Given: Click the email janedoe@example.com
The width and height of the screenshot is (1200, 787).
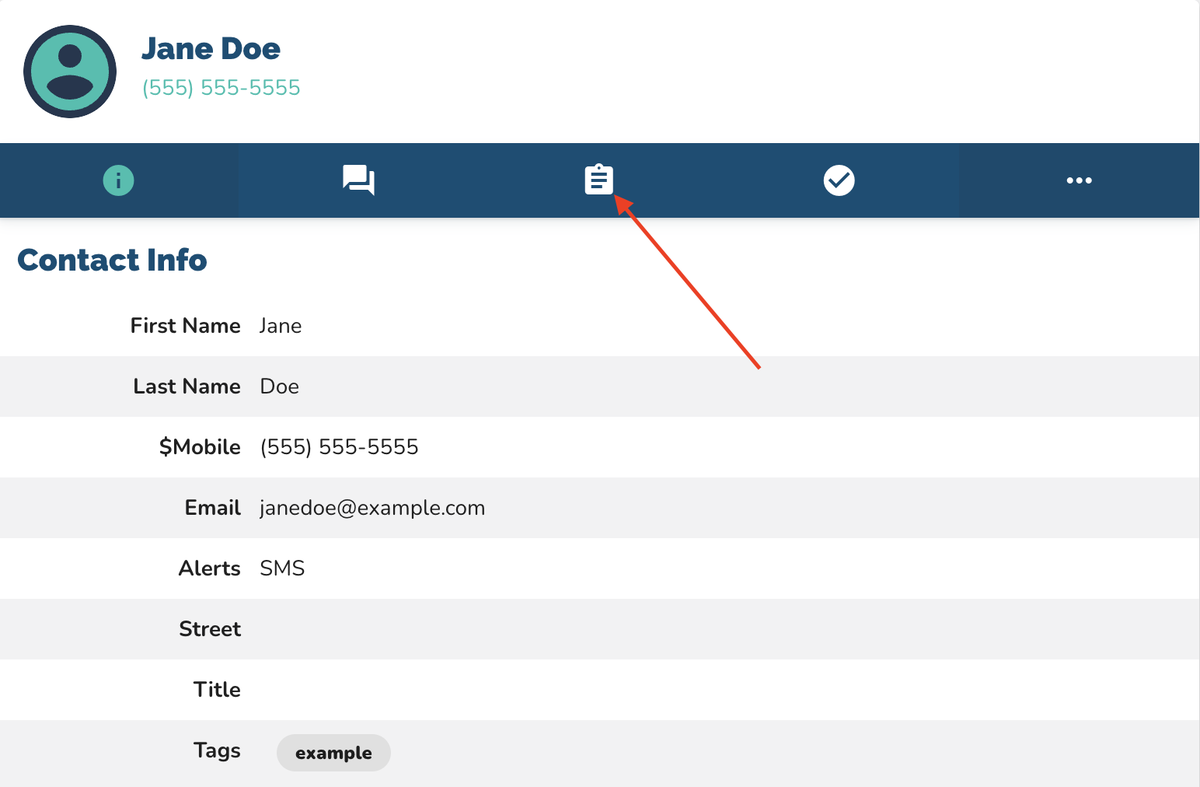Looking at the screenshot, I should click(372, 508).
